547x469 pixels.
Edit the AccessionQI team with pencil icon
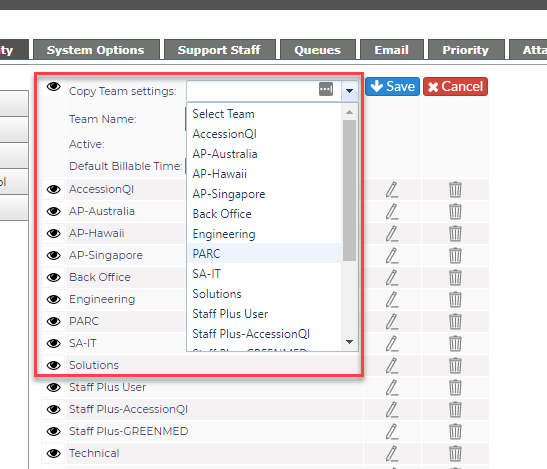click(392, 190)
